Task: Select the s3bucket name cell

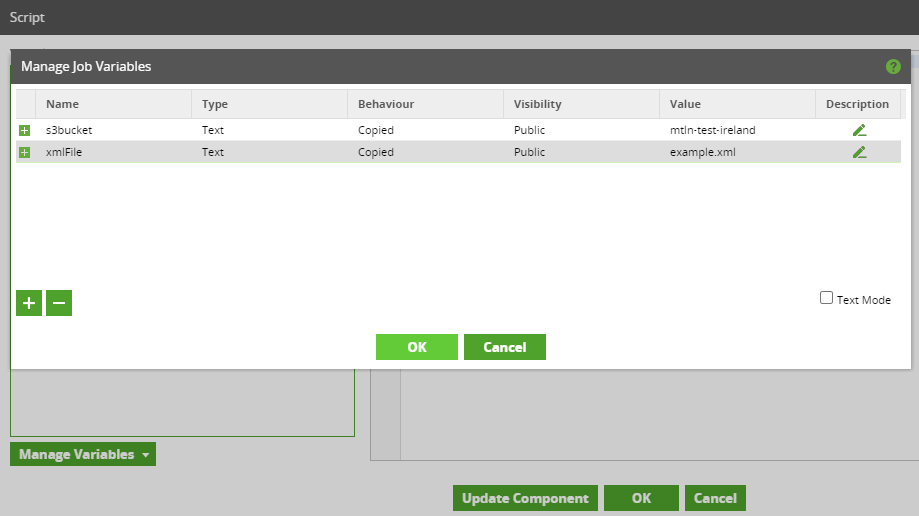Action: pyautogui.click(x=114, y=130)
